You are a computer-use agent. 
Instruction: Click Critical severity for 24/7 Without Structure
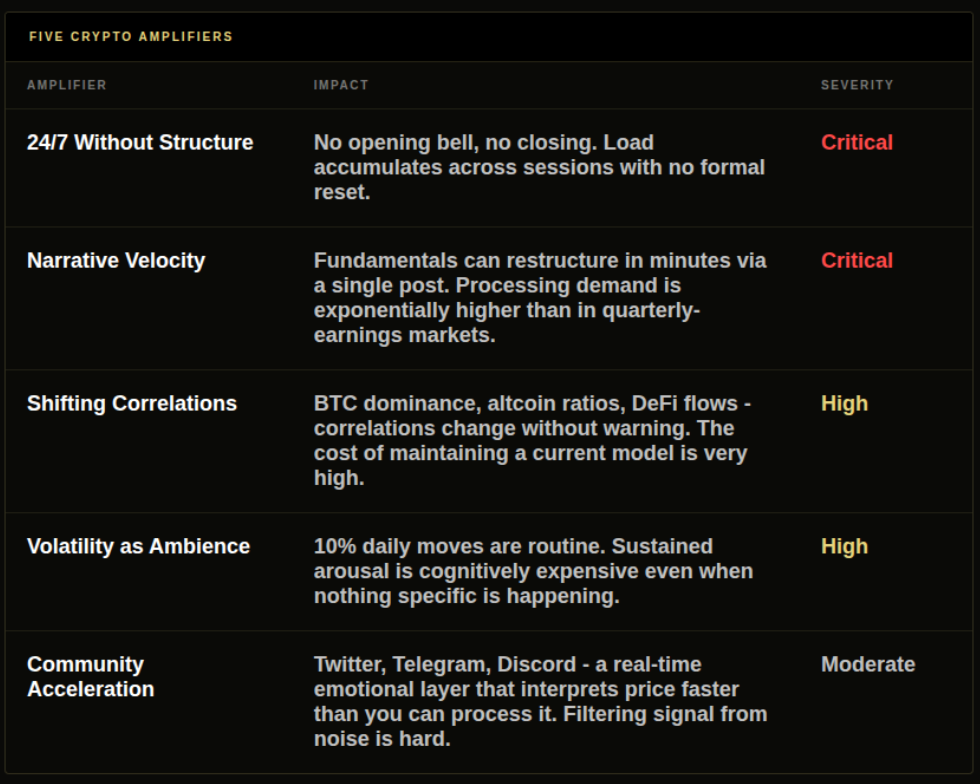tap(857, 143)
